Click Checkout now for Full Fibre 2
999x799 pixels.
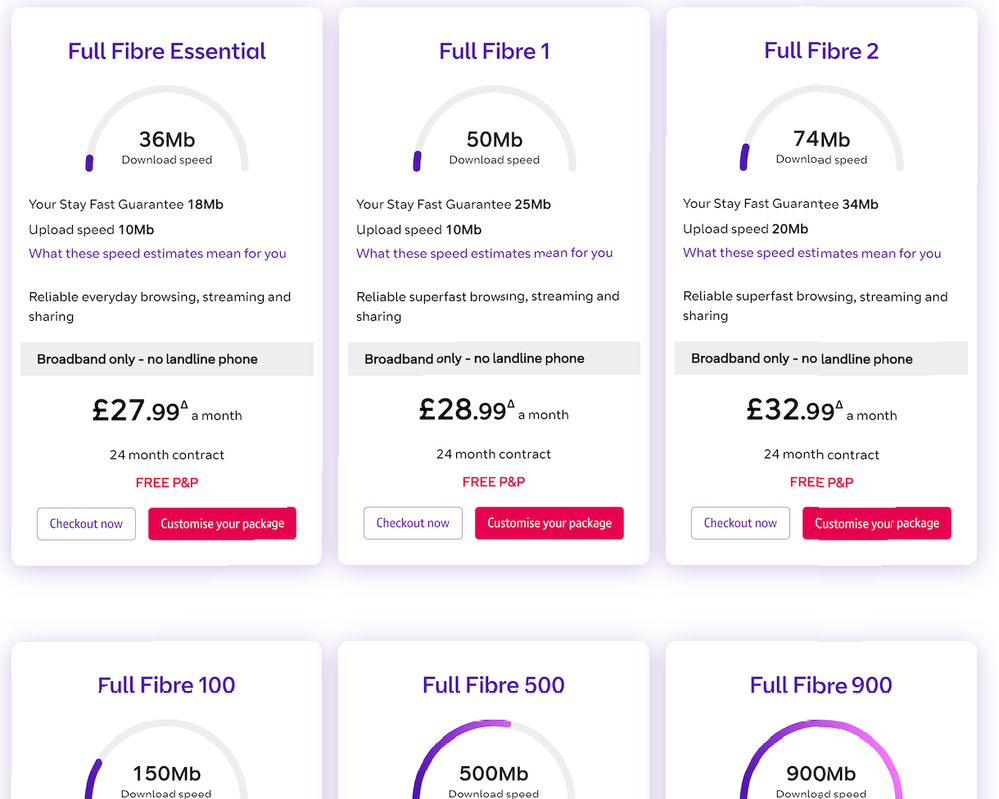coord(740,523)
